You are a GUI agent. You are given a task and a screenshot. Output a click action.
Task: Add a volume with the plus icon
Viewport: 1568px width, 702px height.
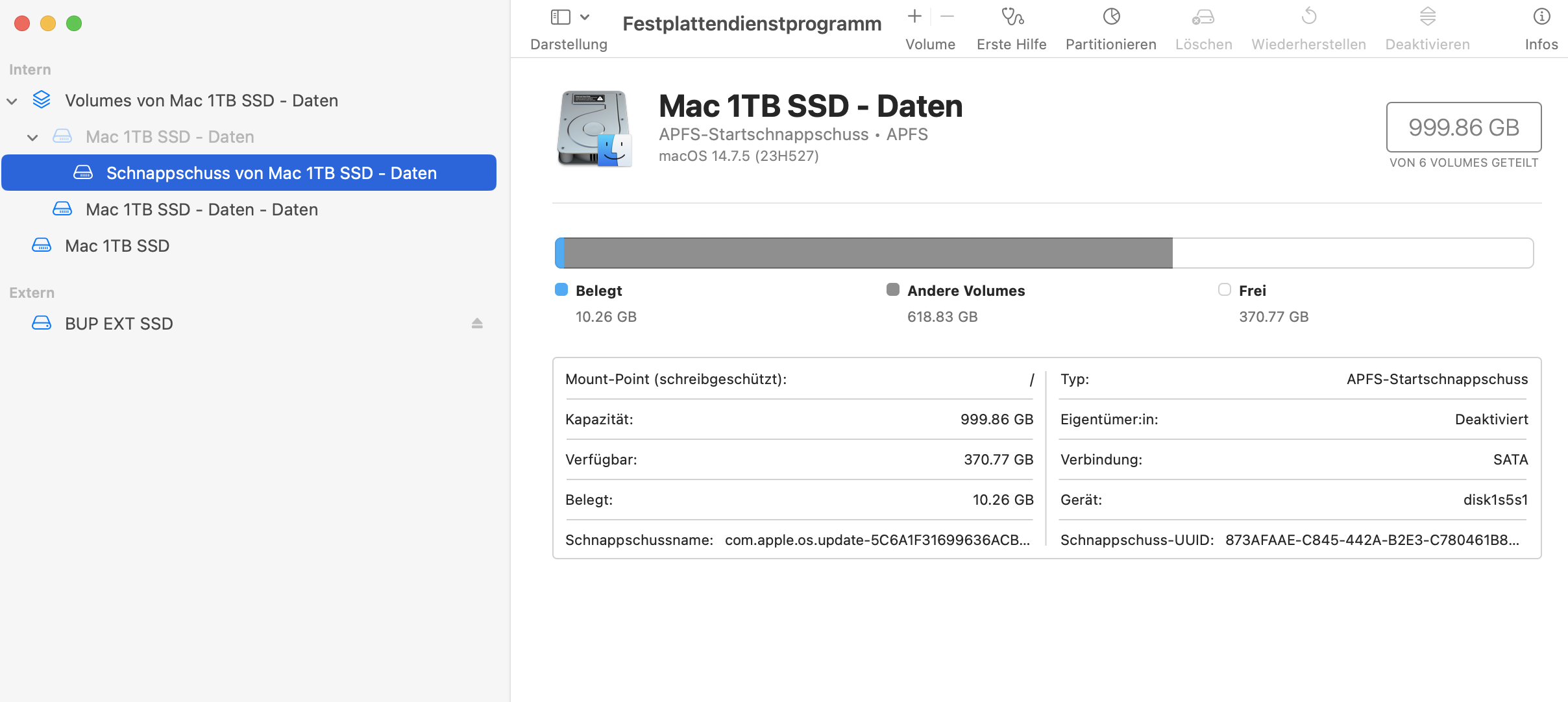coord(914,17)
